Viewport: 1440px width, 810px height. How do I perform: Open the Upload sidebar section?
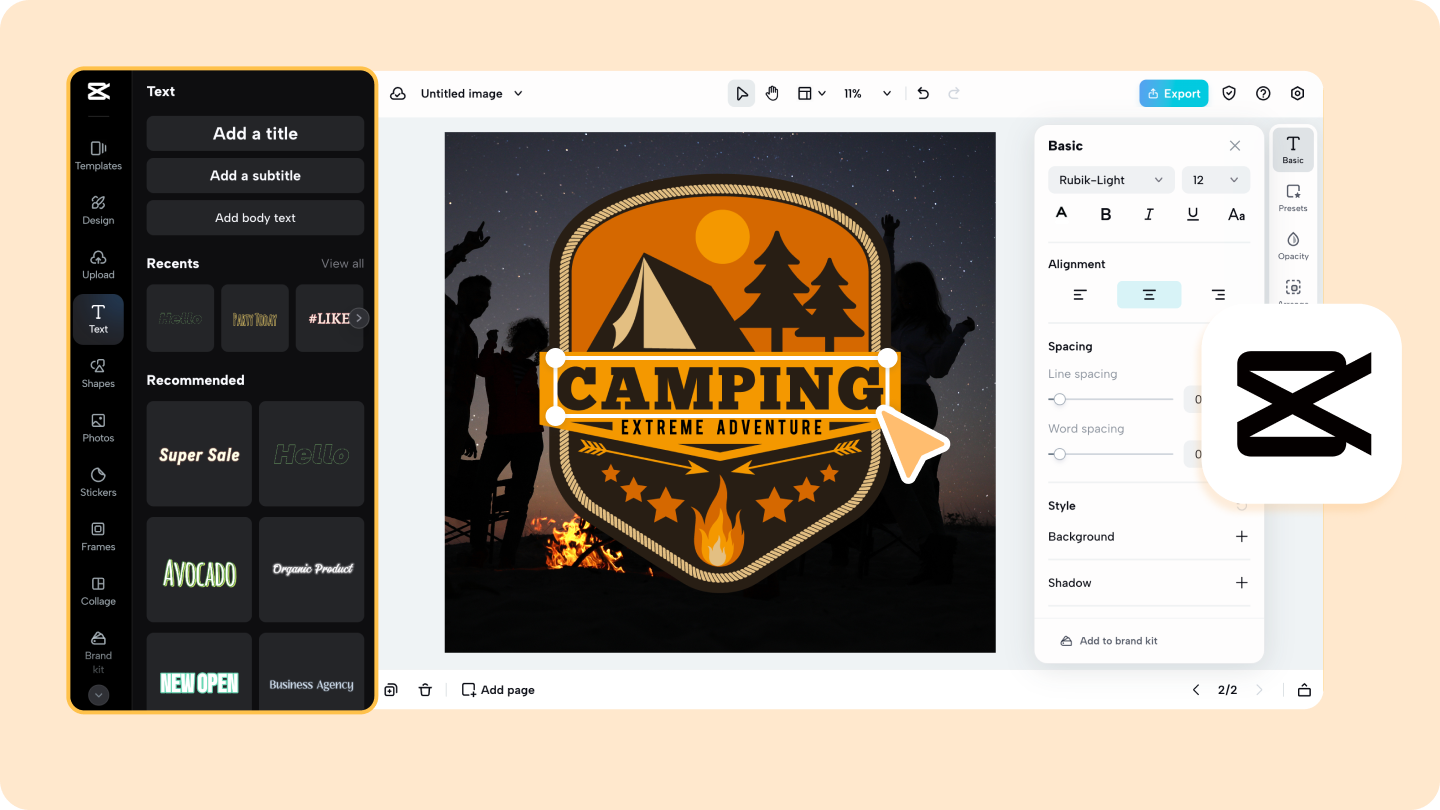tap(98, 264)
